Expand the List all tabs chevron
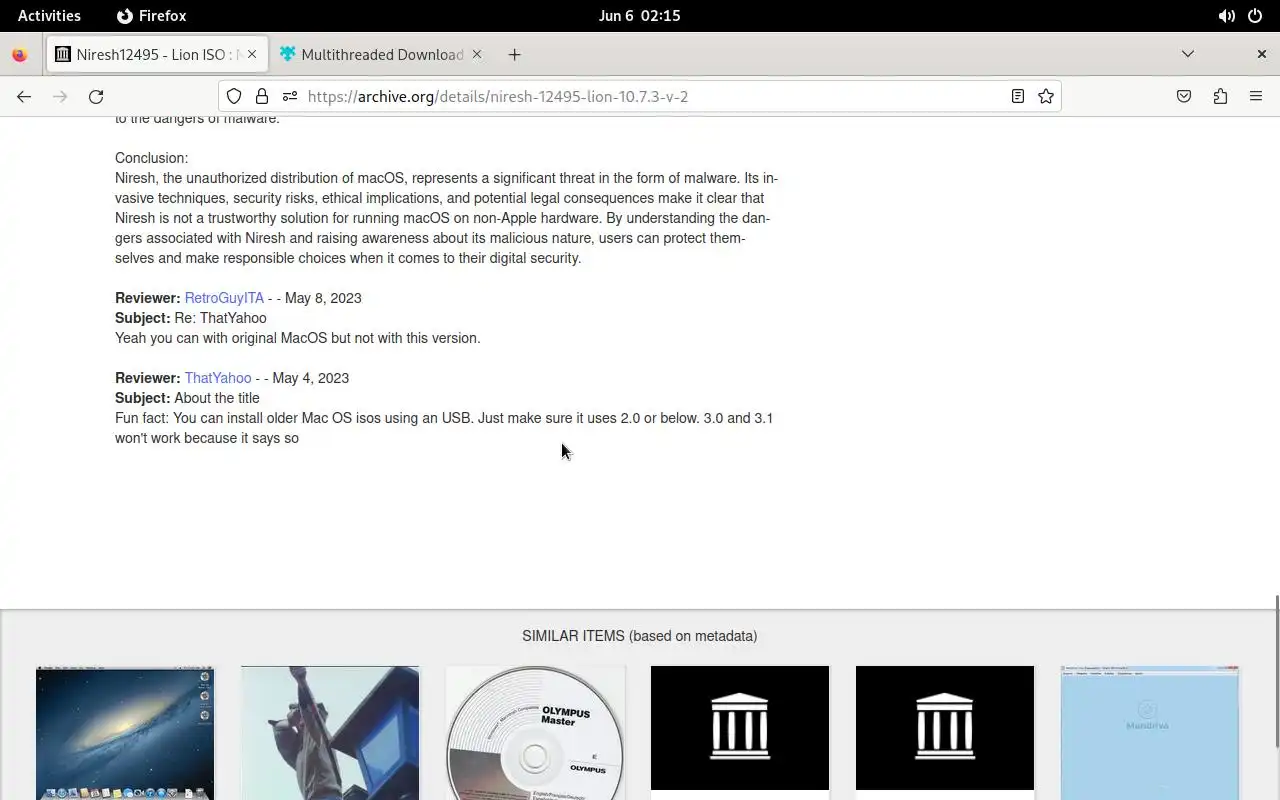The image size is (1280, 800). pyautogui.click(x=1188, y=54)
